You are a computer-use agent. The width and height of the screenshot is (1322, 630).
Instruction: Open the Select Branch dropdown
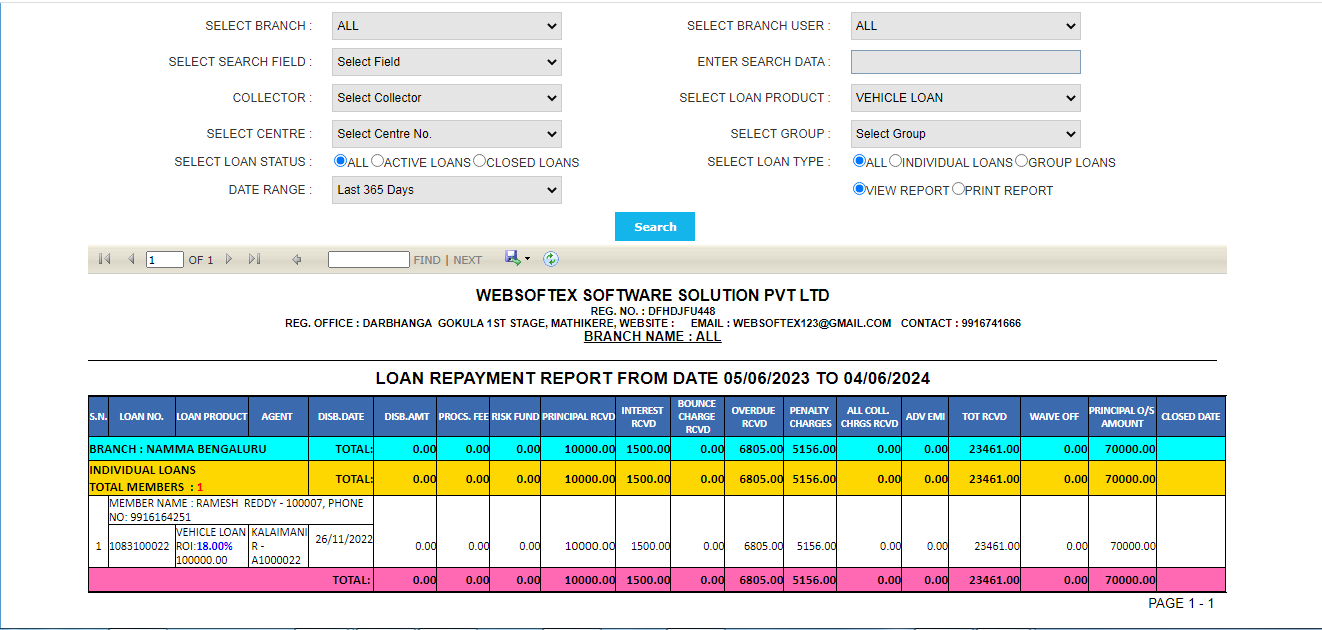pyautogui.click(x=447, y=26)
